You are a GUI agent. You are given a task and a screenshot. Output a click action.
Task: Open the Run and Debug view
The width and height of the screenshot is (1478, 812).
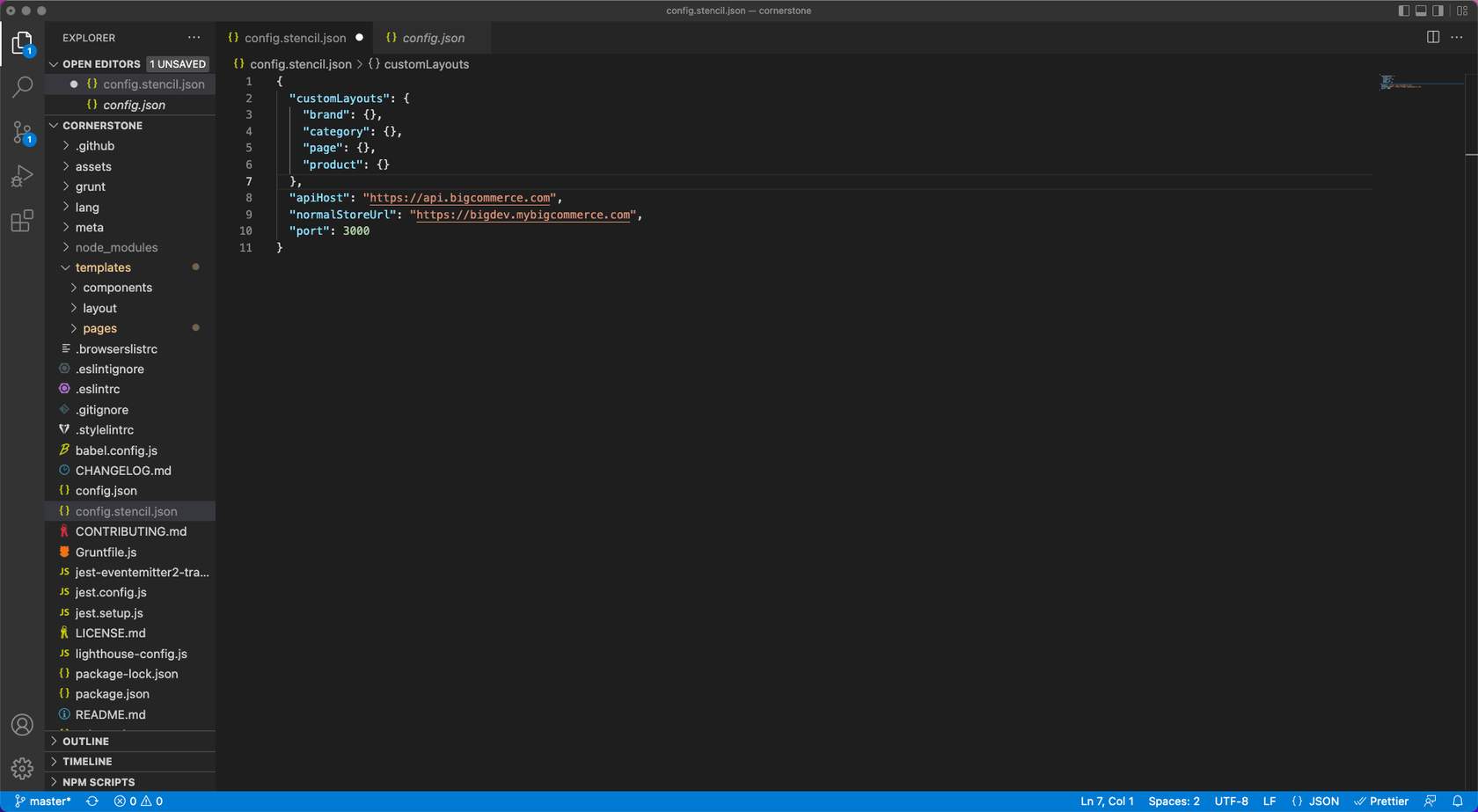coord(22,176)
